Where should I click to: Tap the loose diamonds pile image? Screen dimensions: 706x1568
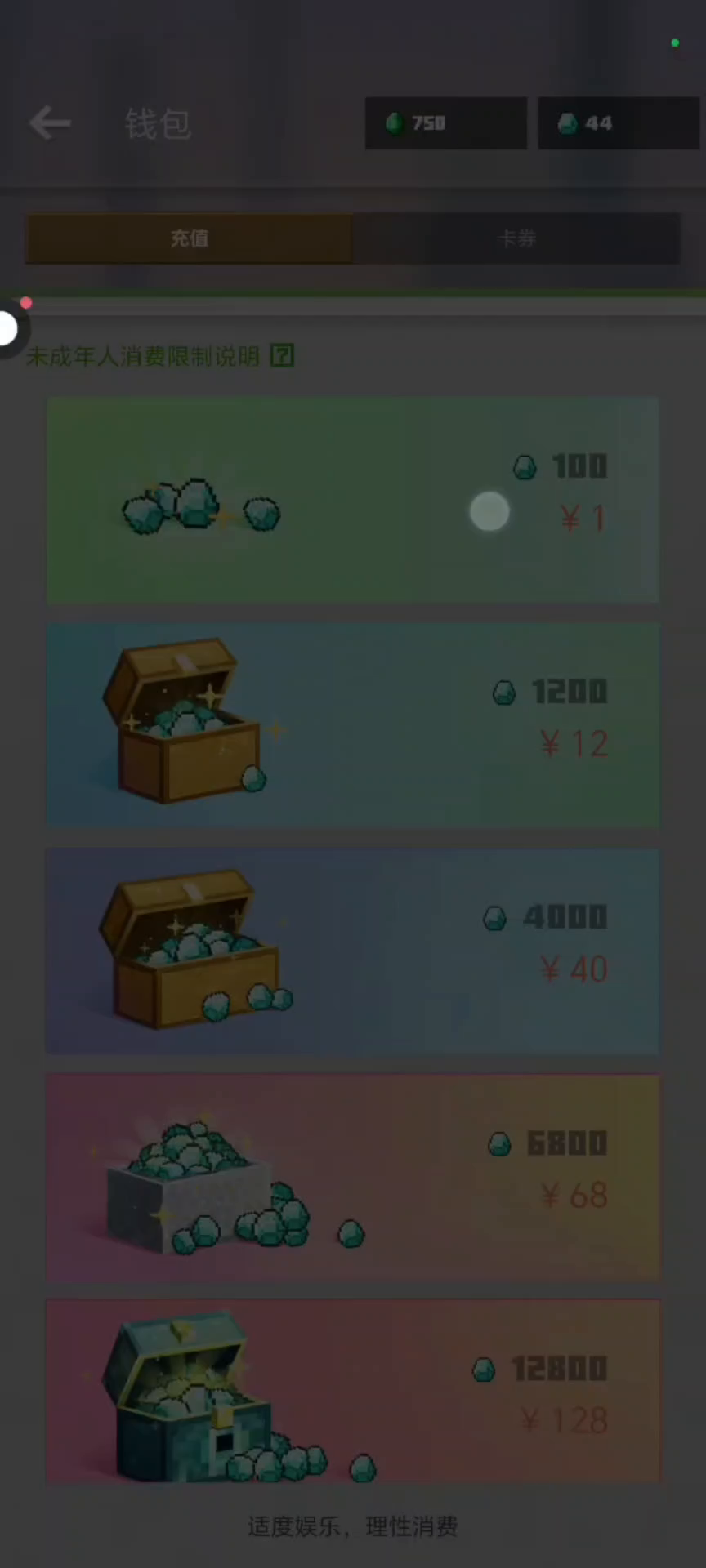tap(201, 506)
